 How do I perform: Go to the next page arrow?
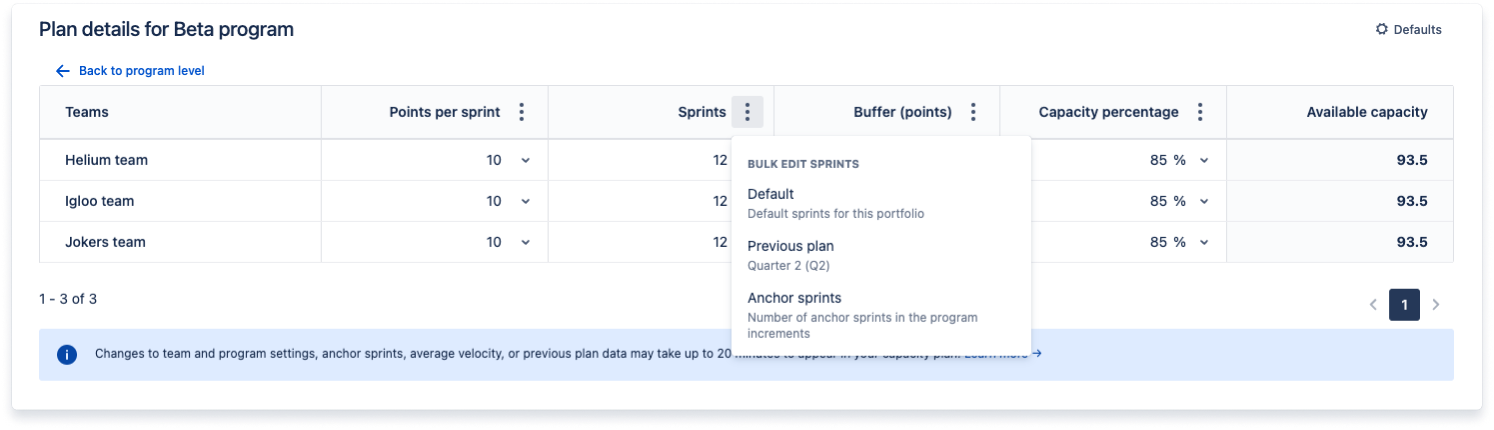click(1436, 304)
